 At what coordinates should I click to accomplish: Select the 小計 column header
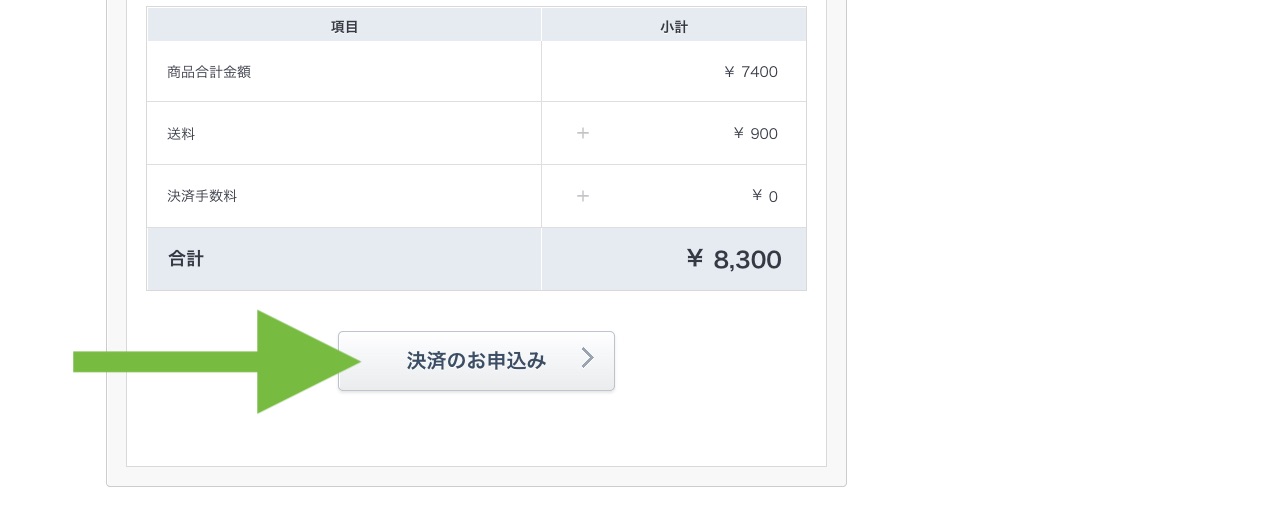[674, 25]
